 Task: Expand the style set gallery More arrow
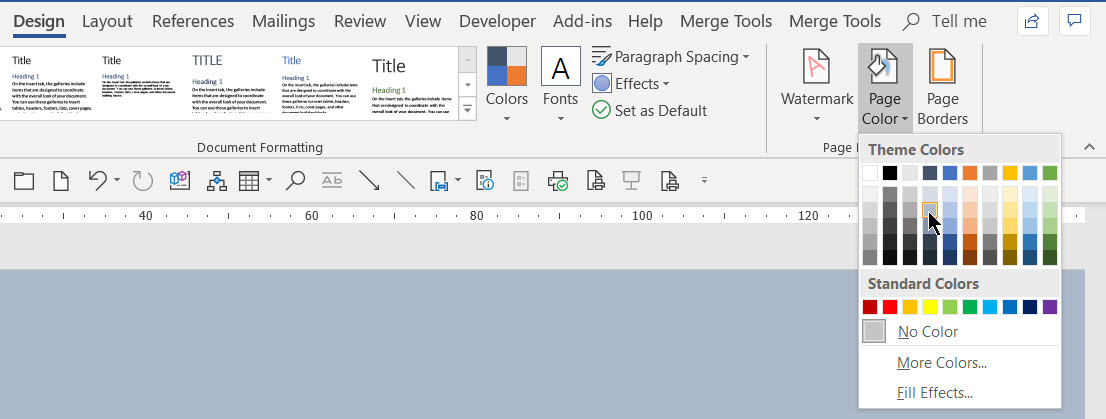(x=467, y=110)
